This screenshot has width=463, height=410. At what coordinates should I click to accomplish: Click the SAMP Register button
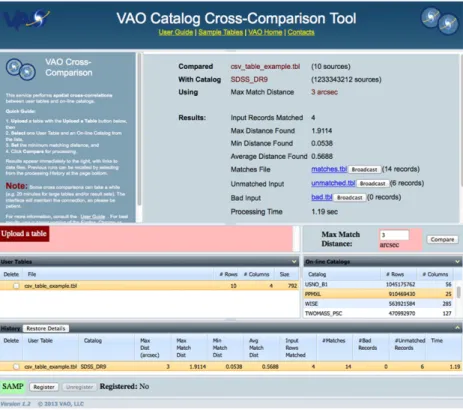click(44, 387)
